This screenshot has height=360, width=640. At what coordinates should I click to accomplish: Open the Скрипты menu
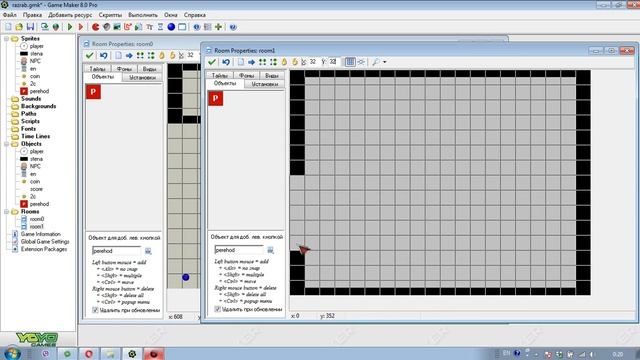(x=110, y=15)
